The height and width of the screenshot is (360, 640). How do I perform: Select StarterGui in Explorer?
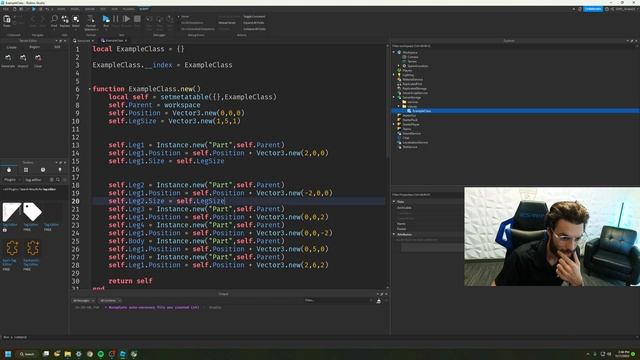pyautogui.click(x=409, y=115)
